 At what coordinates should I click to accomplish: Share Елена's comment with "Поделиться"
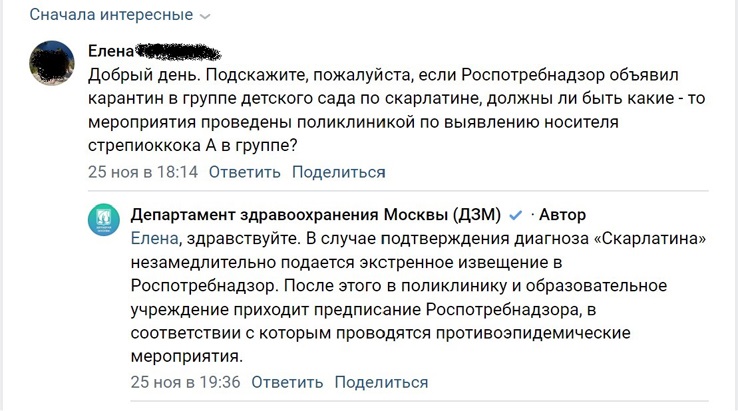point(338,172)
